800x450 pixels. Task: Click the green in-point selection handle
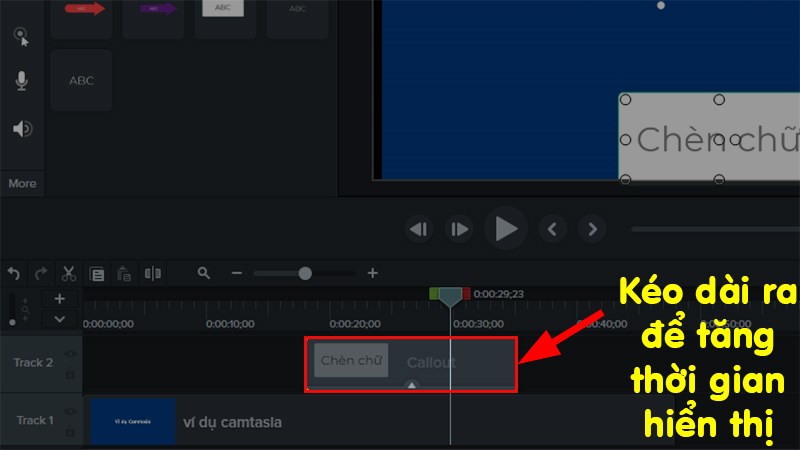(x=434, y=294)
